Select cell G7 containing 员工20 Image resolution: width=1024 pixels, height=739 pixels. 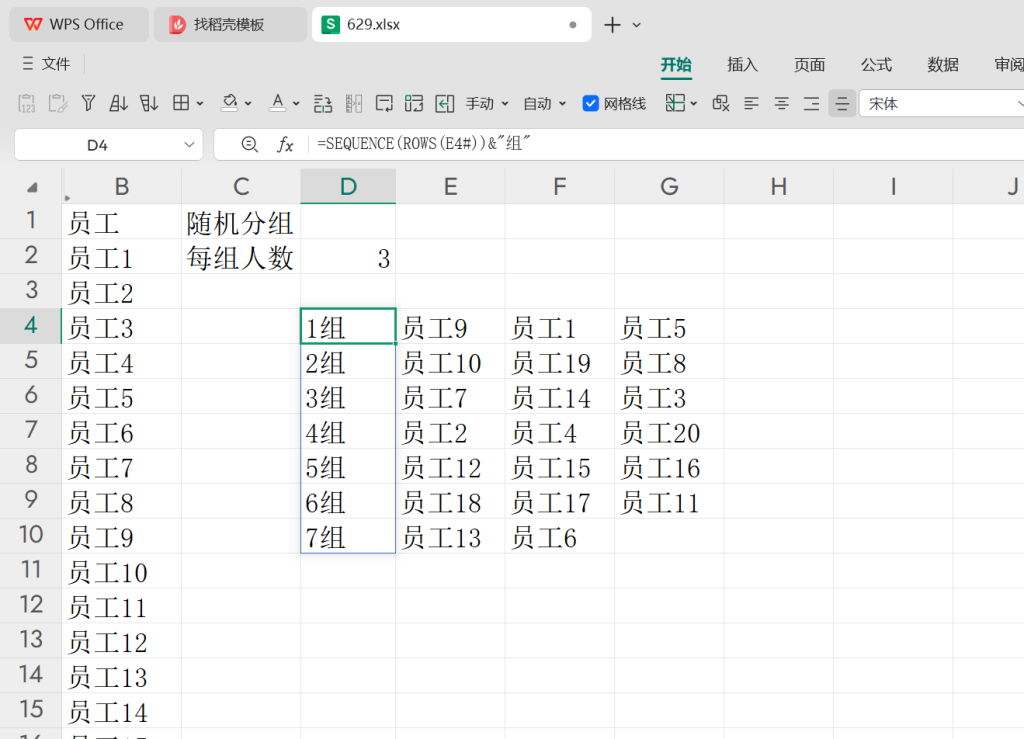669,432
